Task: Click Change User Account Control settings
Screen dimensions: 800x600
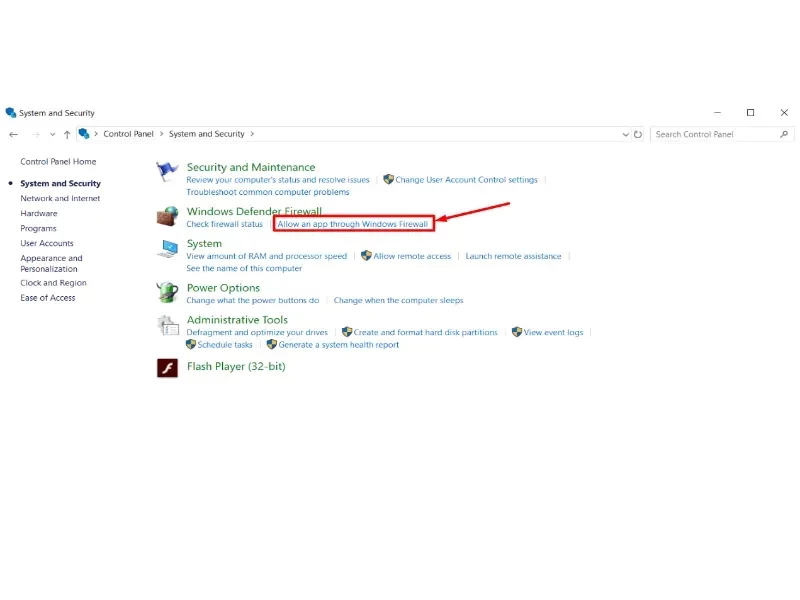Action: tap(466, 180)
